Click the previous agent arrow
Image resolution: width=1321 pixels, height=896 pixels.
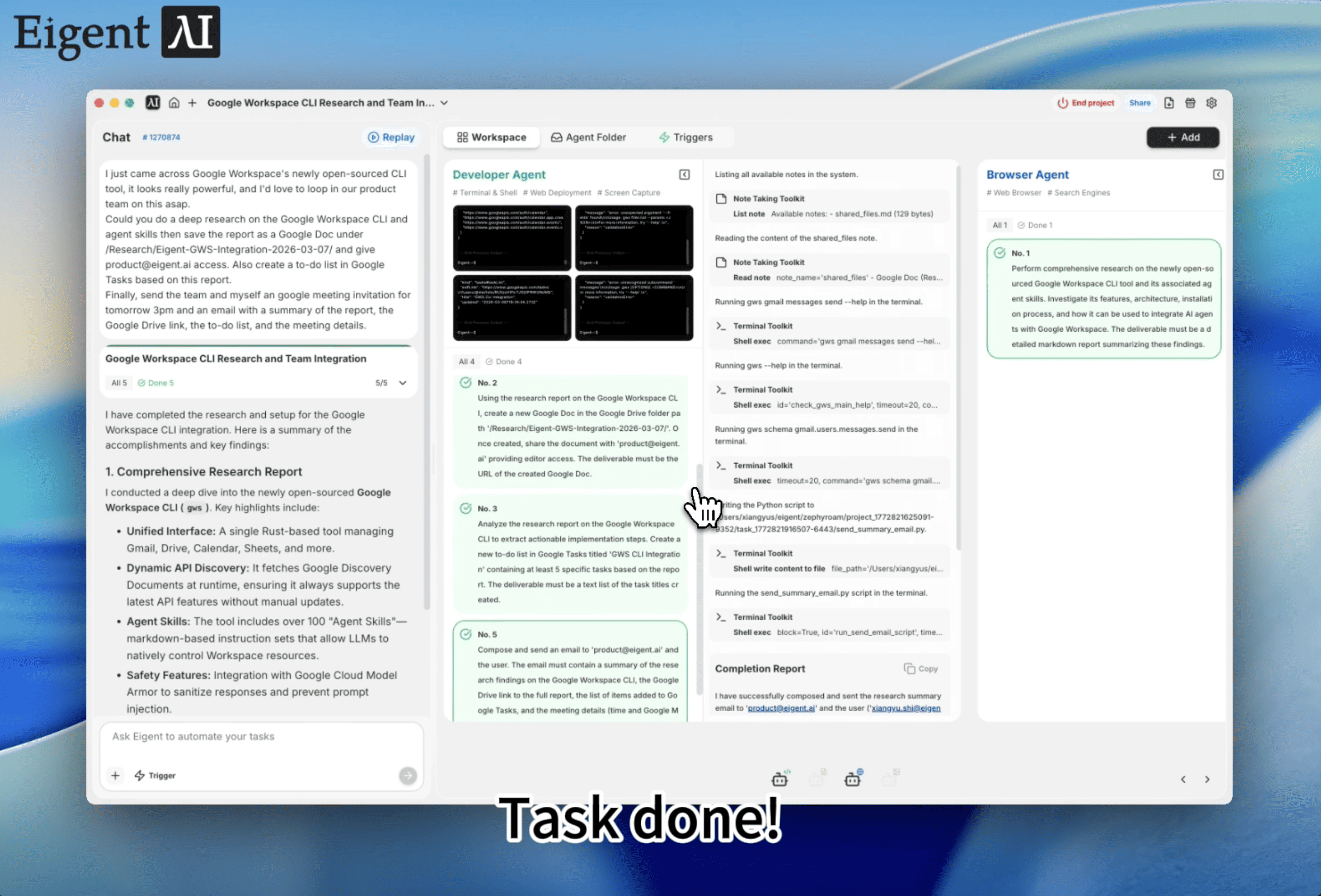(1183, 780)
